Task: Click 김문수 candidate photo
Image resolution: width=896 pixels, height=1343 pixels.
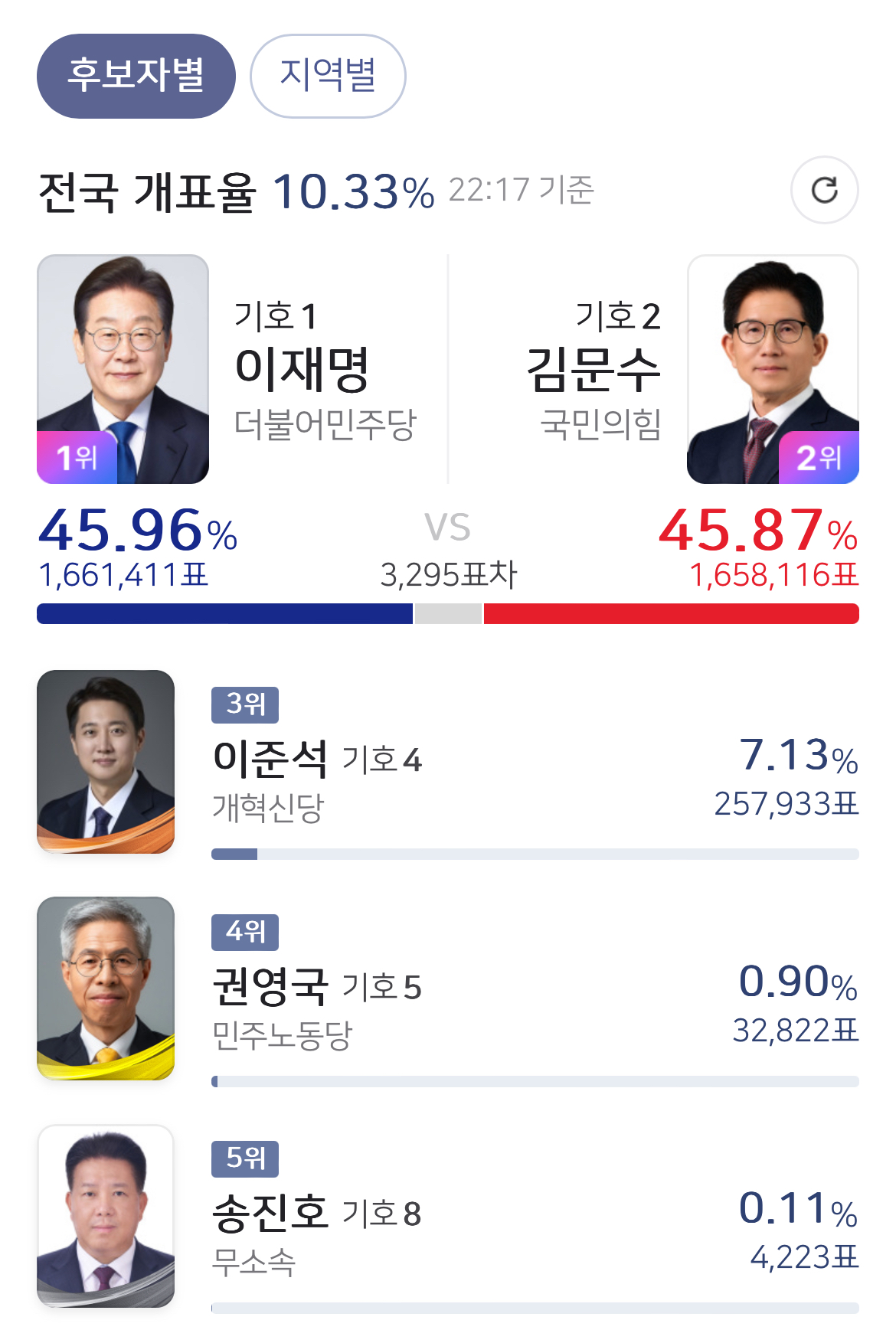Action: [773, 352]
